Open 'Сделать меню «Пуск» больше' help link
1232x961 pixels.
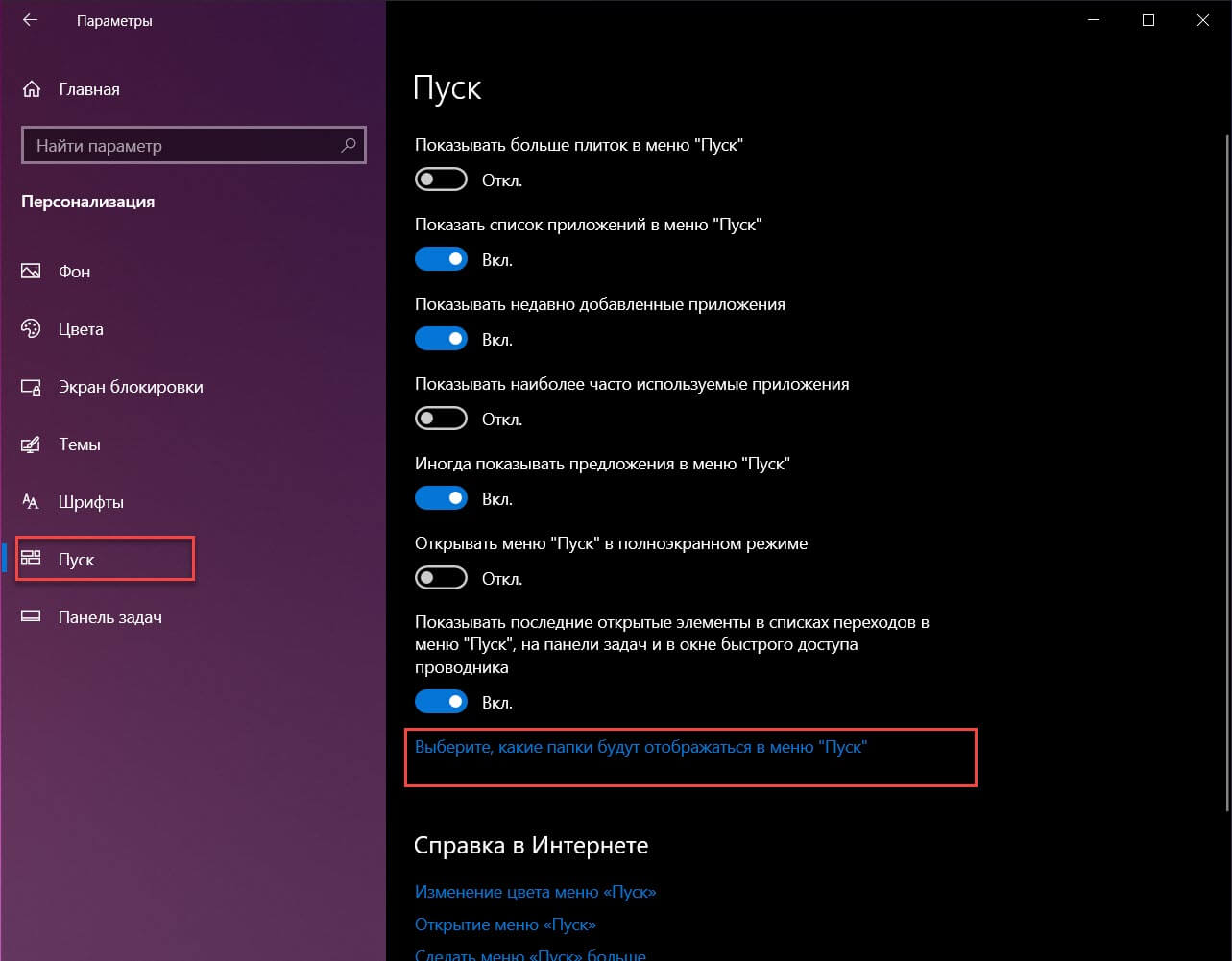tap(530, 955)
